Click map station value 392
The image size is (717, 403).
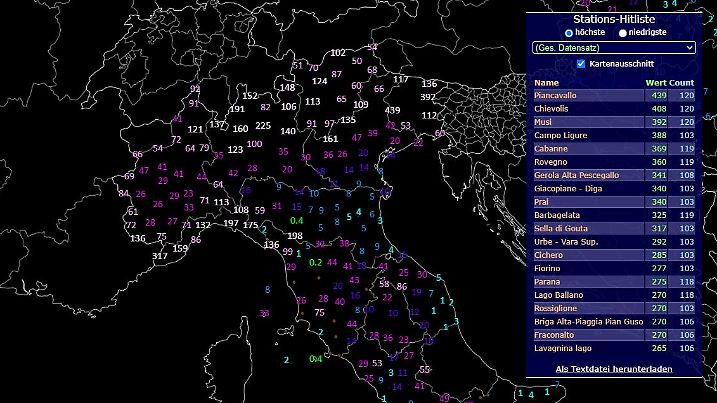tap(428, 97)
